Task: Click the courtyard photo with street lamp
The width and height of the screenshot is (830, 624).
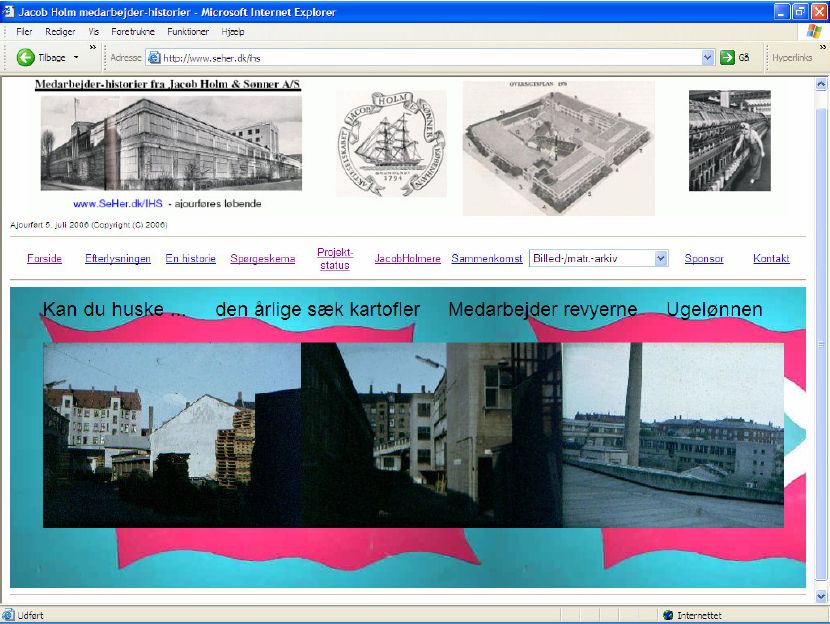Action: click(431, 435)
